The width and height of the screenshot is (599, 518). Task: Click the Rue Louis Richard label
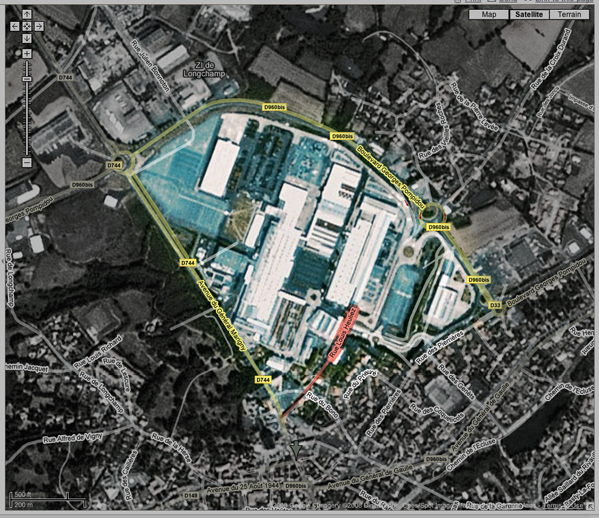tap(98, 352)
